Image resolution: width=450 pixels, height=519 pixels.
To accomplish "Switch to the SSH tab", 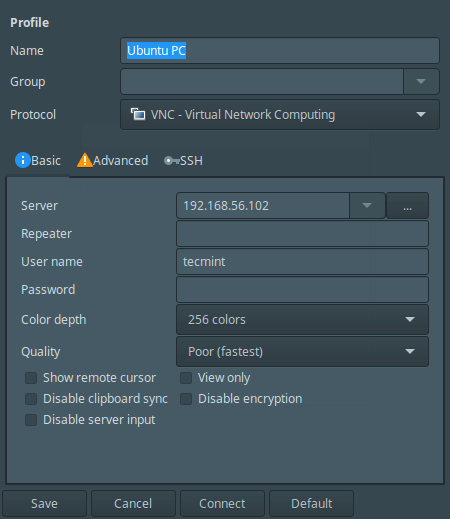I will pyautogui.click(x=183, y=160).
